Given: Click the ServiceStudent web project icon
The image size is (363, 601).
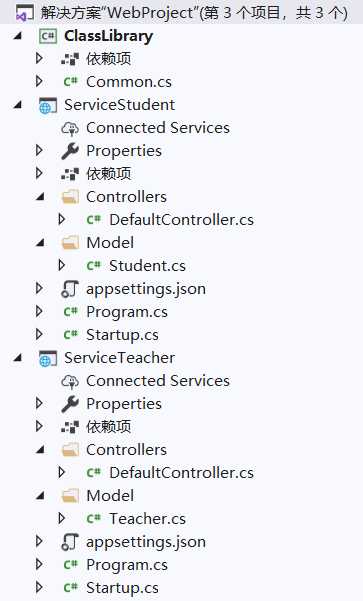Looking at the screenshot, I should click(48, 105).
